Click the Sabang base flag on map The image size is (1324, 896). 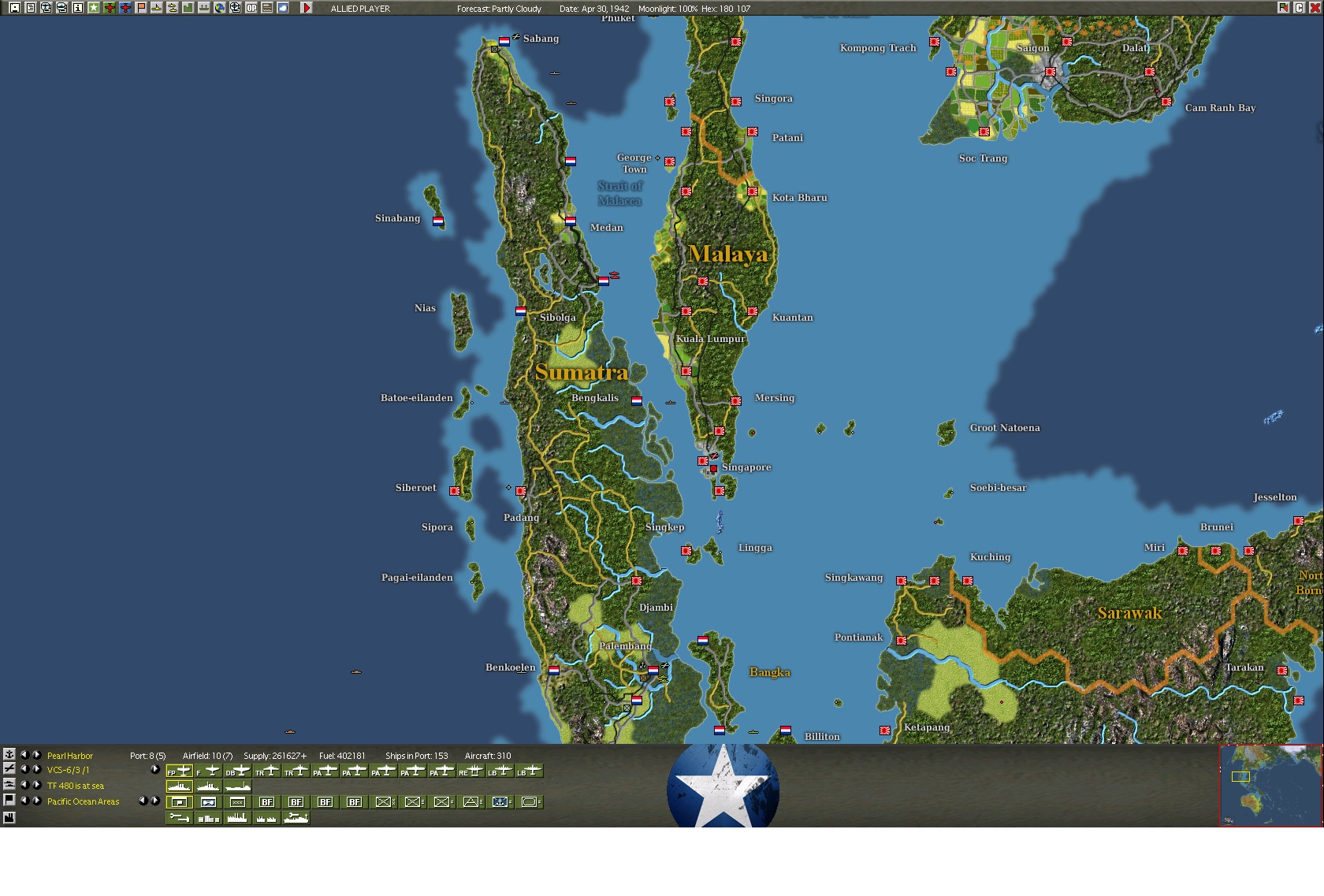coord(504,41)
